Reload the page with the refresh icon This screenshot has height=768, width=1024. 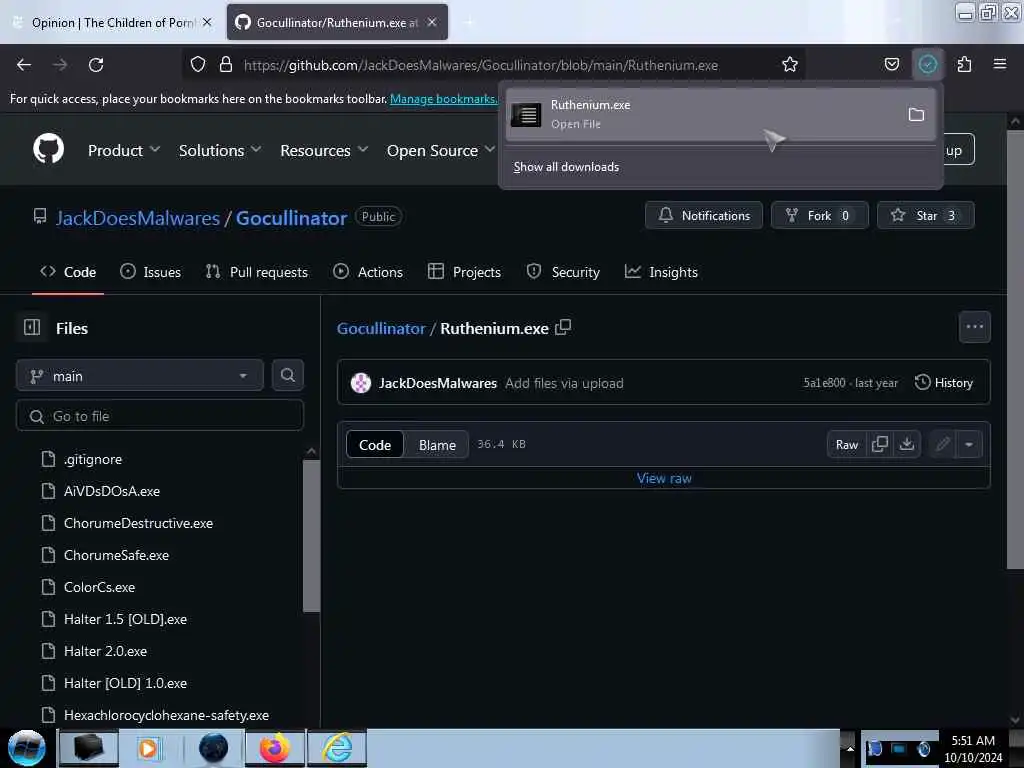coord(96,65)
